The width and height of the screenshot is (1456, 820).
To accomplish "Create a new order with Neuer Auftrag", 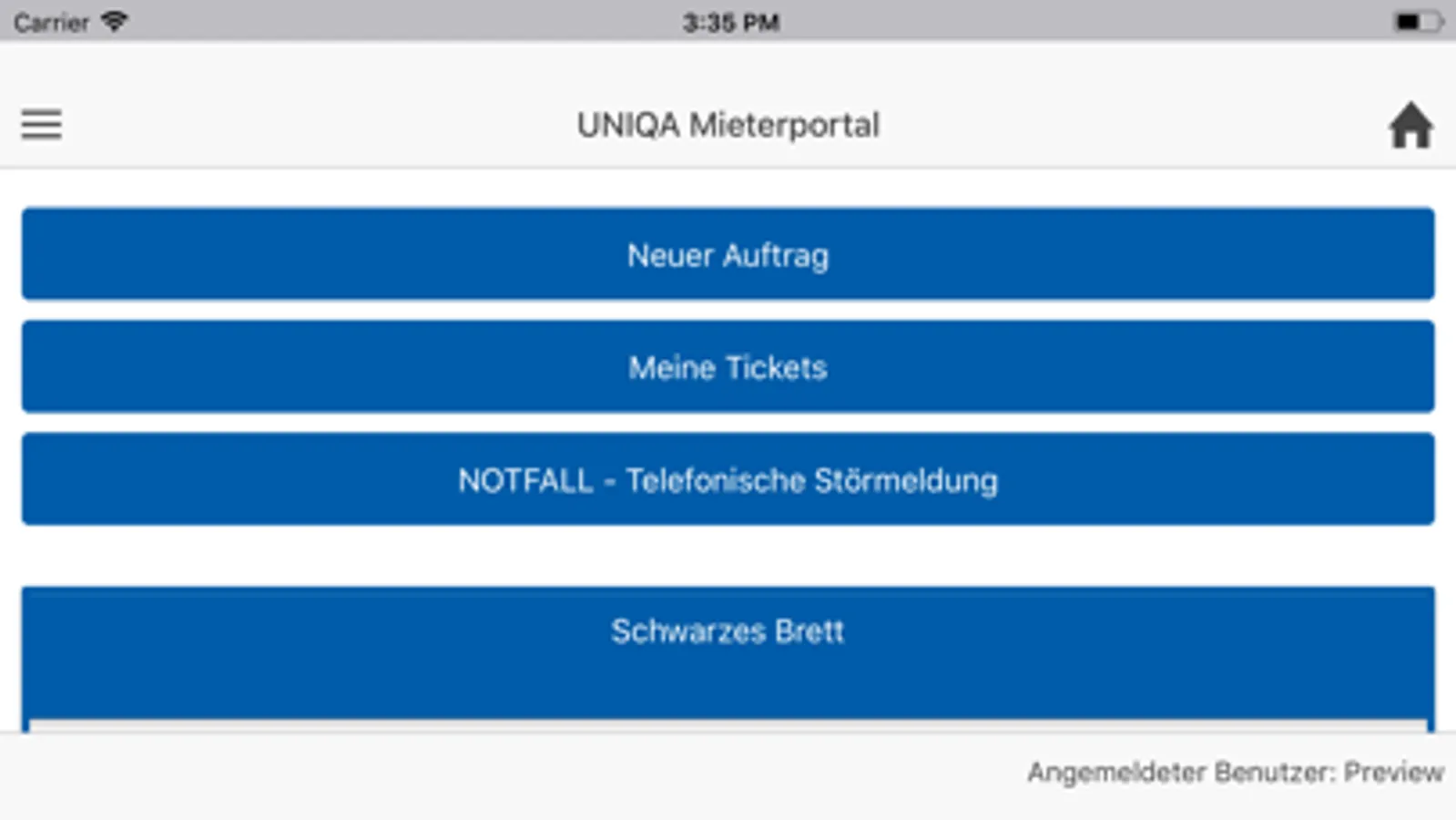I will click(x=728, y=254).
